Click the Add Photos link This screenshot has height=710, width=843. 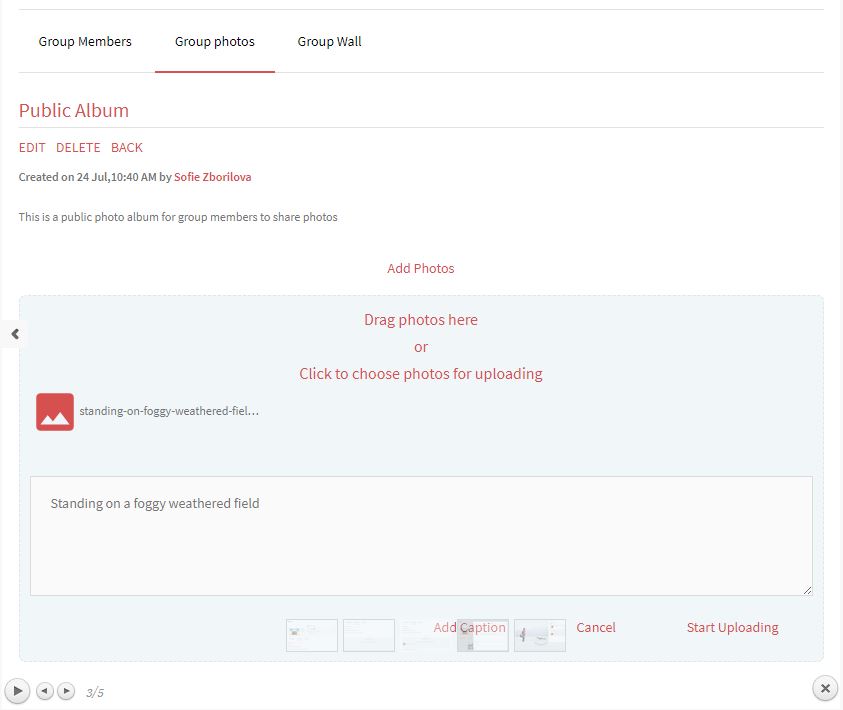click(x=420, y=268)
